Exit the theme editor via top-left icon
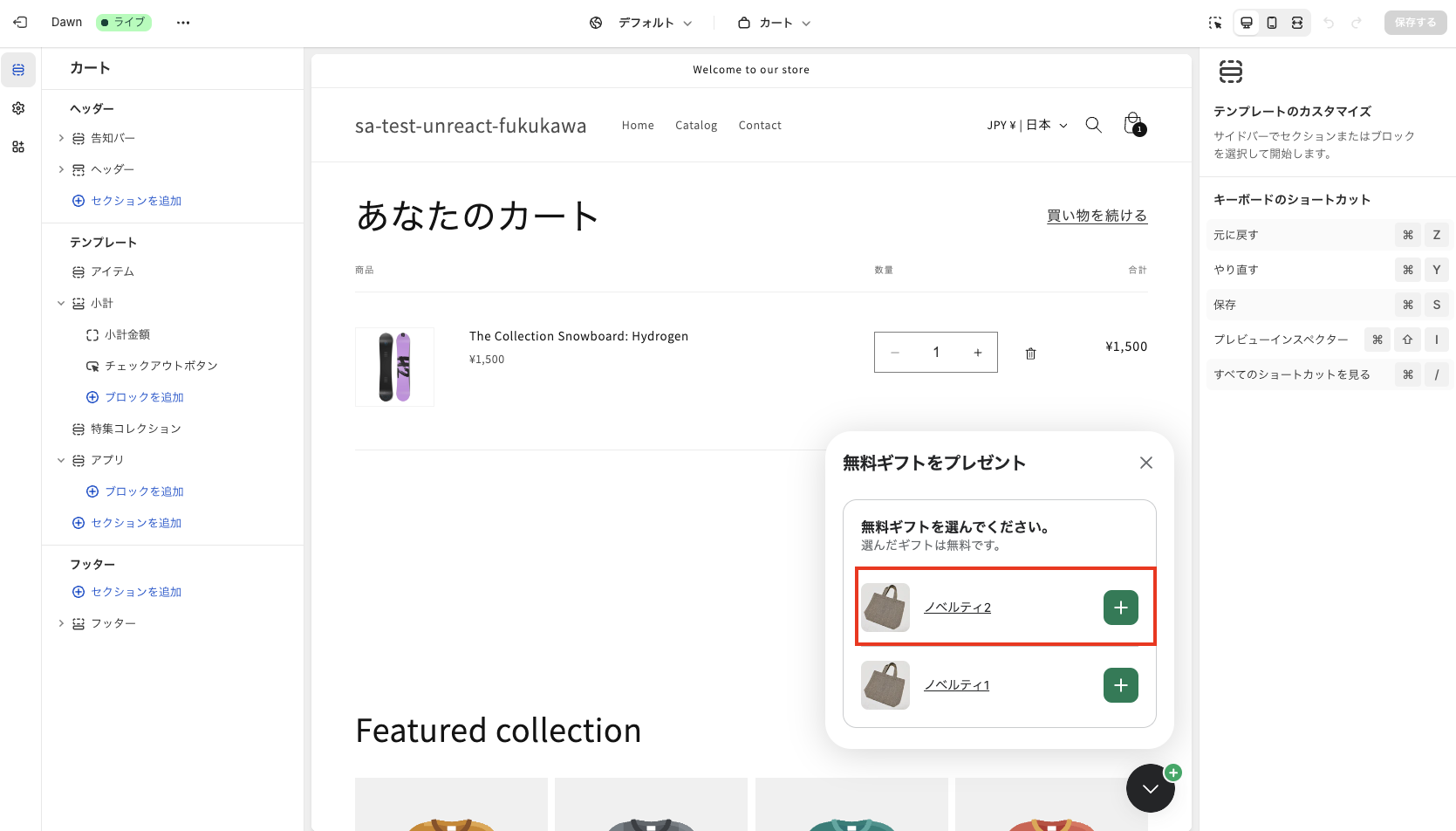Viewport: 1456px width, 831px height. click(x=19, y=22)
